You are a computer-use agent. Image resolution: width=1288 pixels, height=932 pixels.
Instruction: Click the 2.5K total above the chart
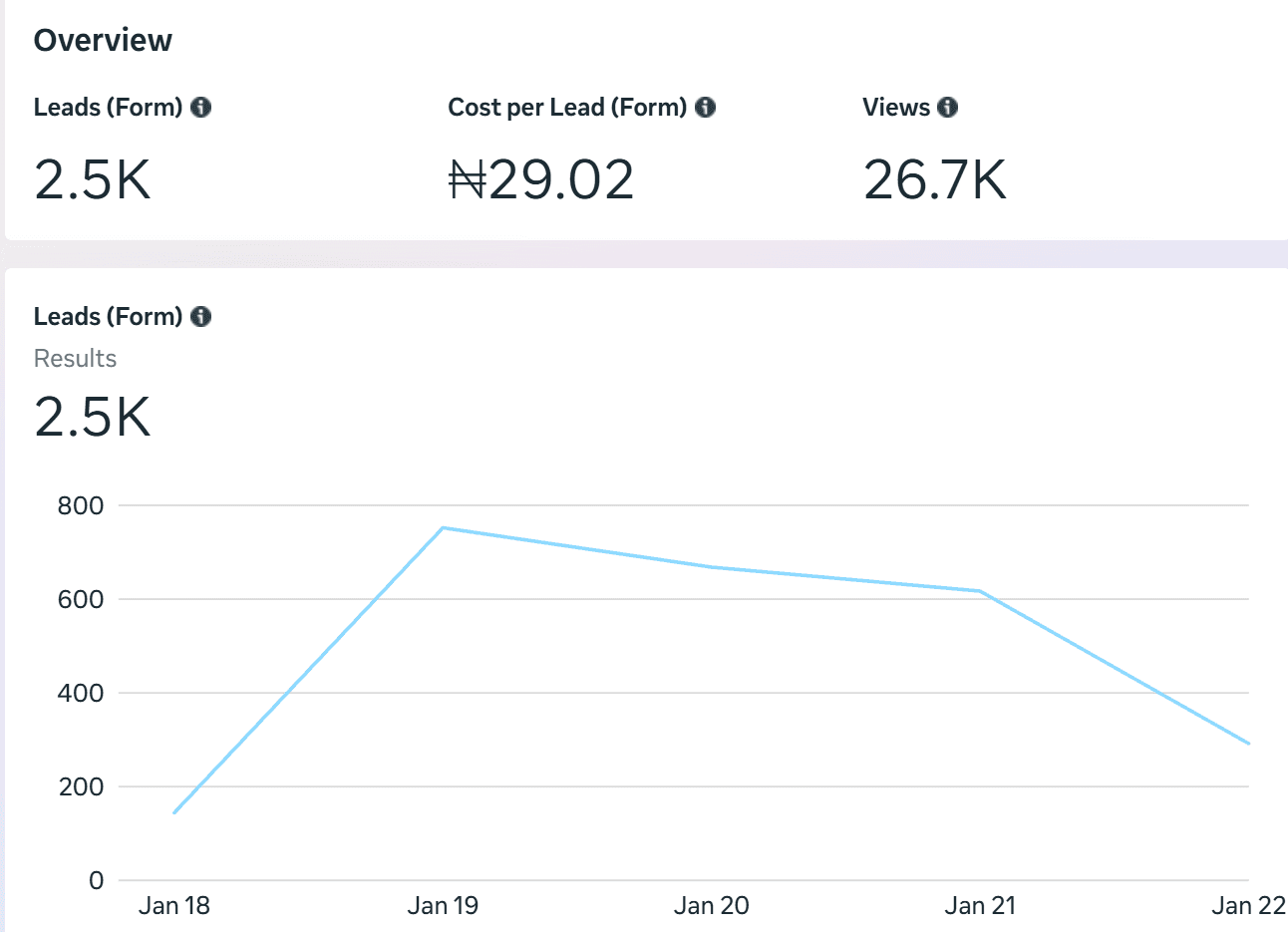(x=93, y=419)
